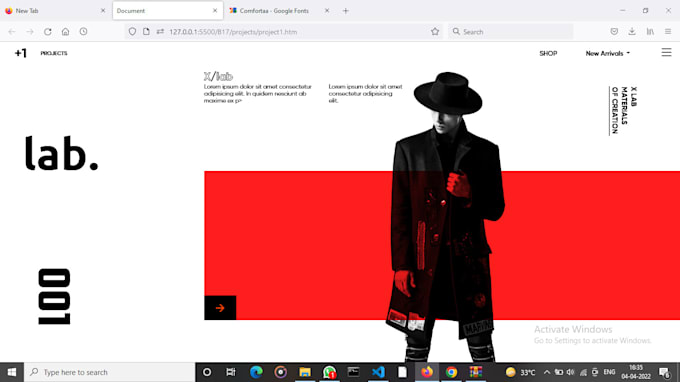Image resolution: width=680 pixels, height=382 pixels.
Task: Click the Firefox Search box
Action: click(510, 32)
